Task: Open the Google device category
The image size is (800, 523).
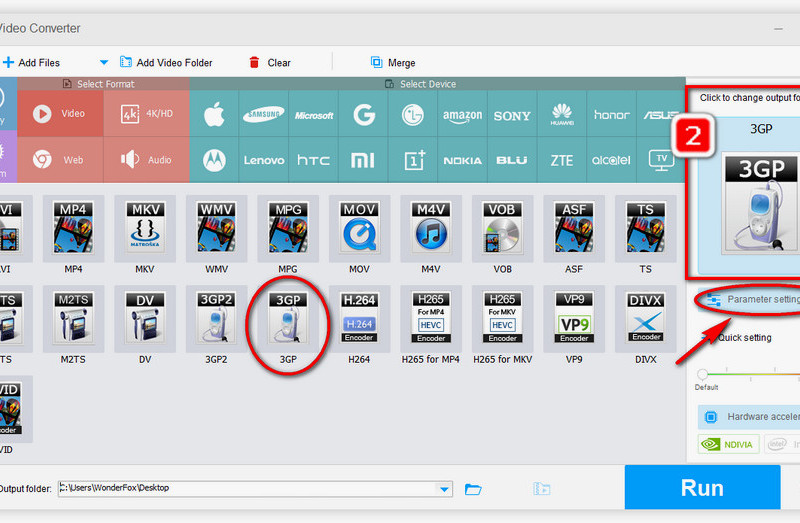Action: (363, 114)
